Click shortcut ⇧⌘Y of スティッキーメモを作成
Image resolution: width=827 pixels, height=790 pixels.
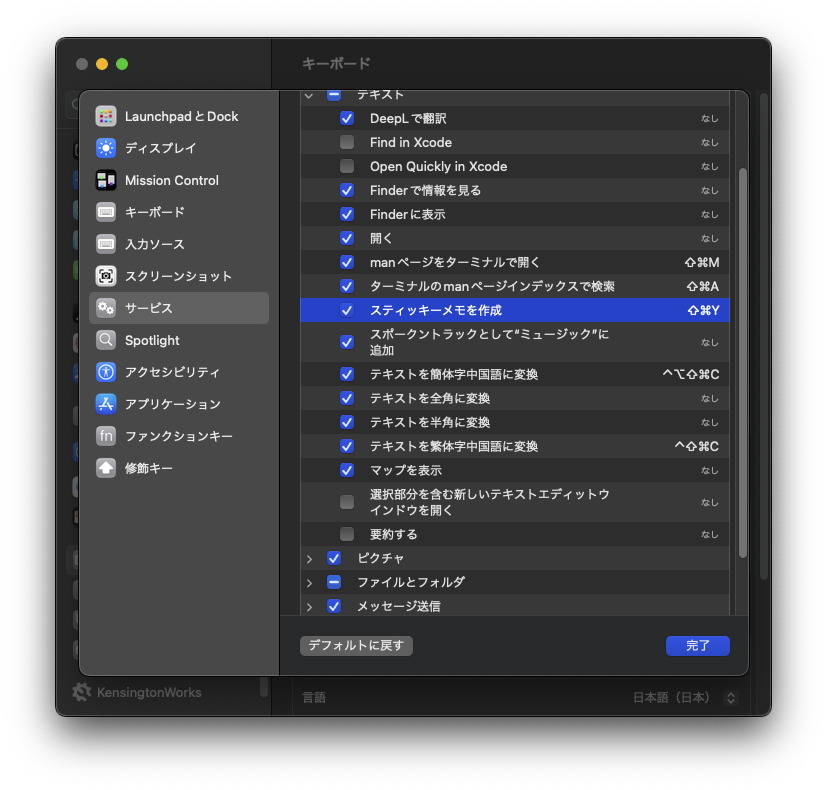pos(703,311)
